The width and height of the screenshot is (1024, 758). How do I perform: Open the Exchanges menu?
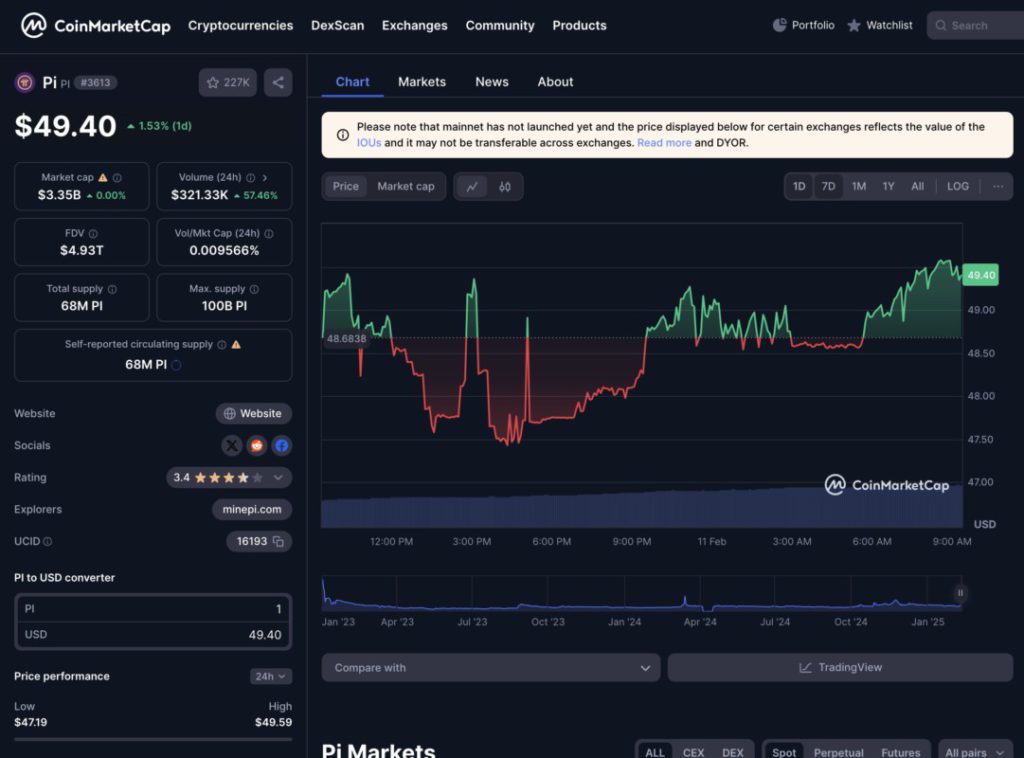(415, 25)
